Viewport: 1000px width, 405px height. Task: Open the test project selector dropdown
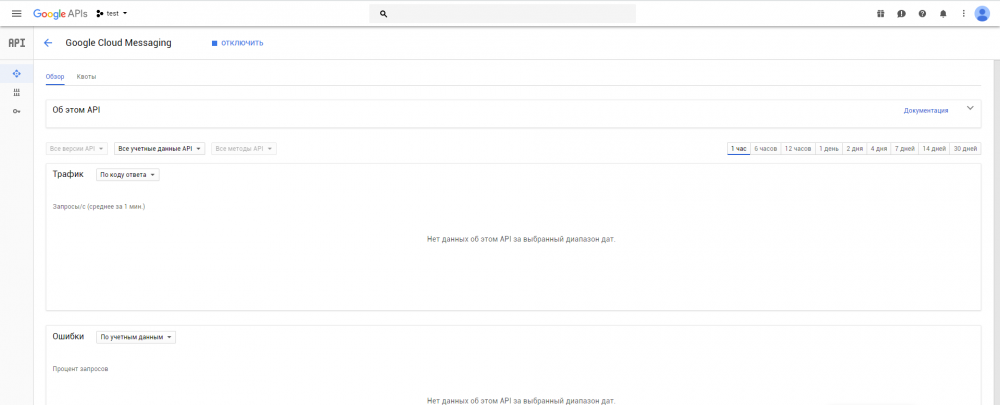pyautogui.click(x=112, y=13)
